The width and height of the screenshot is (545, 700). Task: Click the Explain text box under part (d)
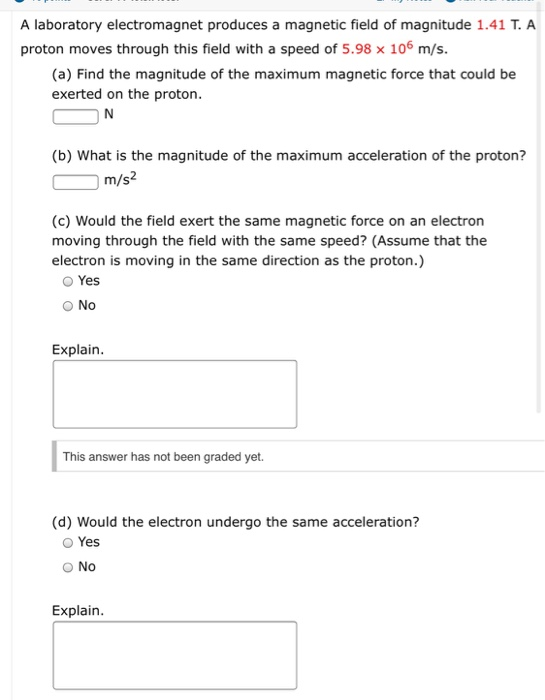tap(175, 655)
